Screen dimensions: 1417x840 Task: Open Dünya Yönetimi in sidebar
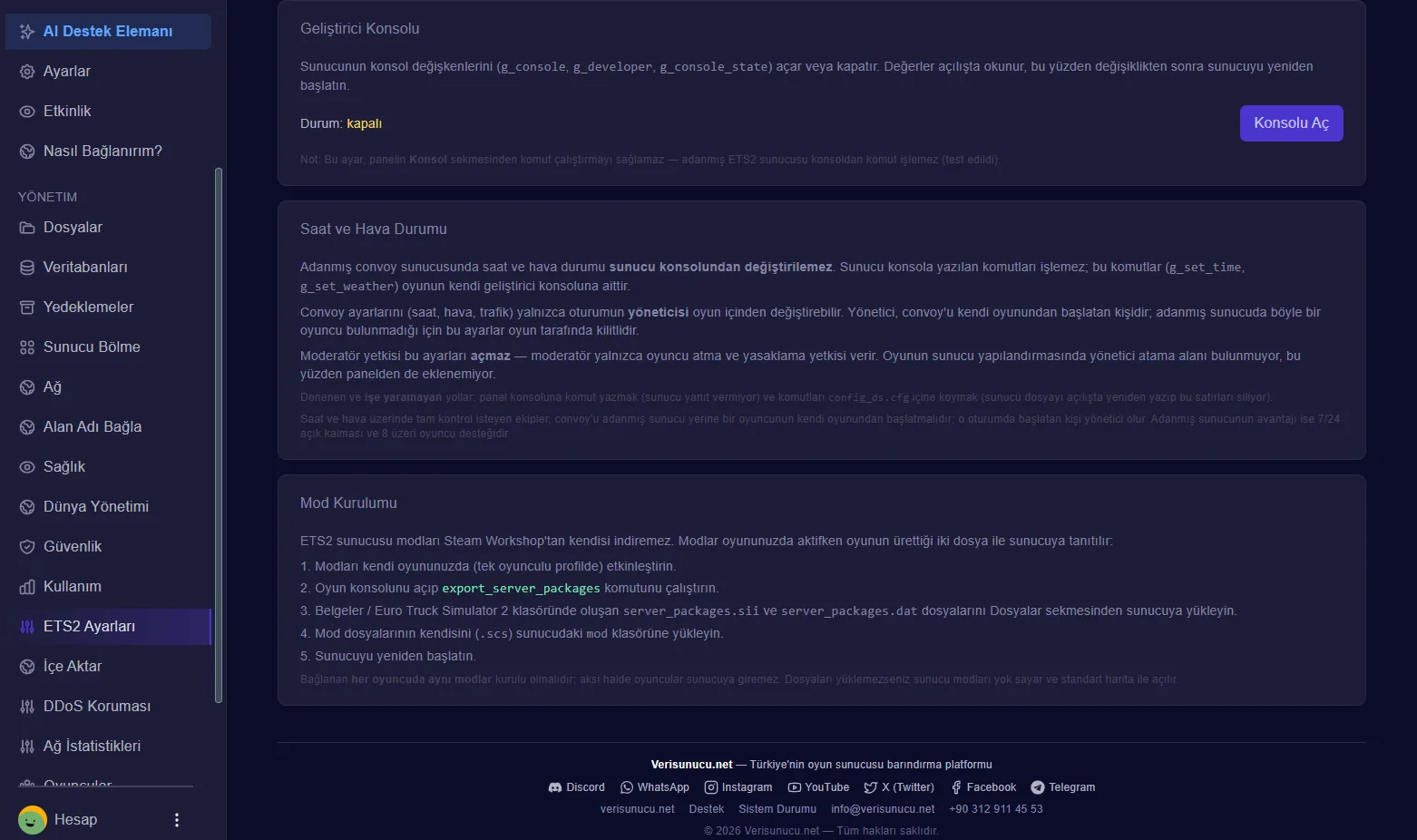coord(108,507)
